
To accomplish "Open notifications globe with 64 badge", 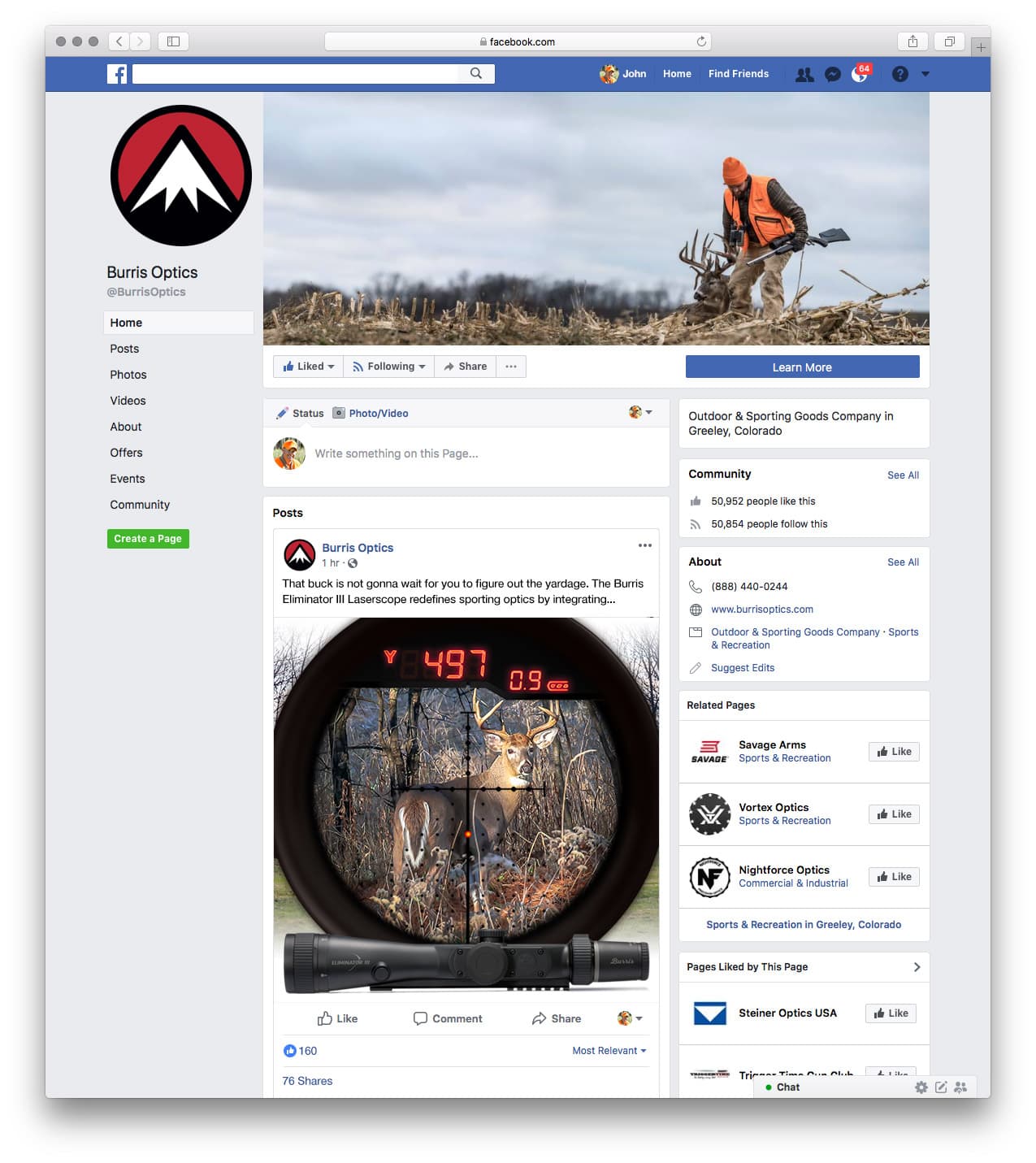I will point(860,75).
